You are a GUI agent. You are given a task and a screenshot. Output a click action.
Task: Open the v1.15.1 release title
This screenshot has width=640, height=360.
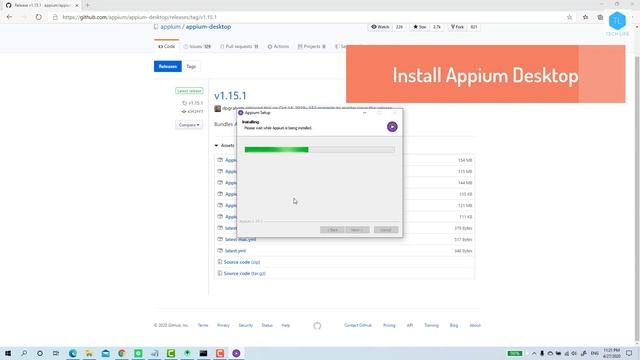pyautogui.click(x=230, y=96)
